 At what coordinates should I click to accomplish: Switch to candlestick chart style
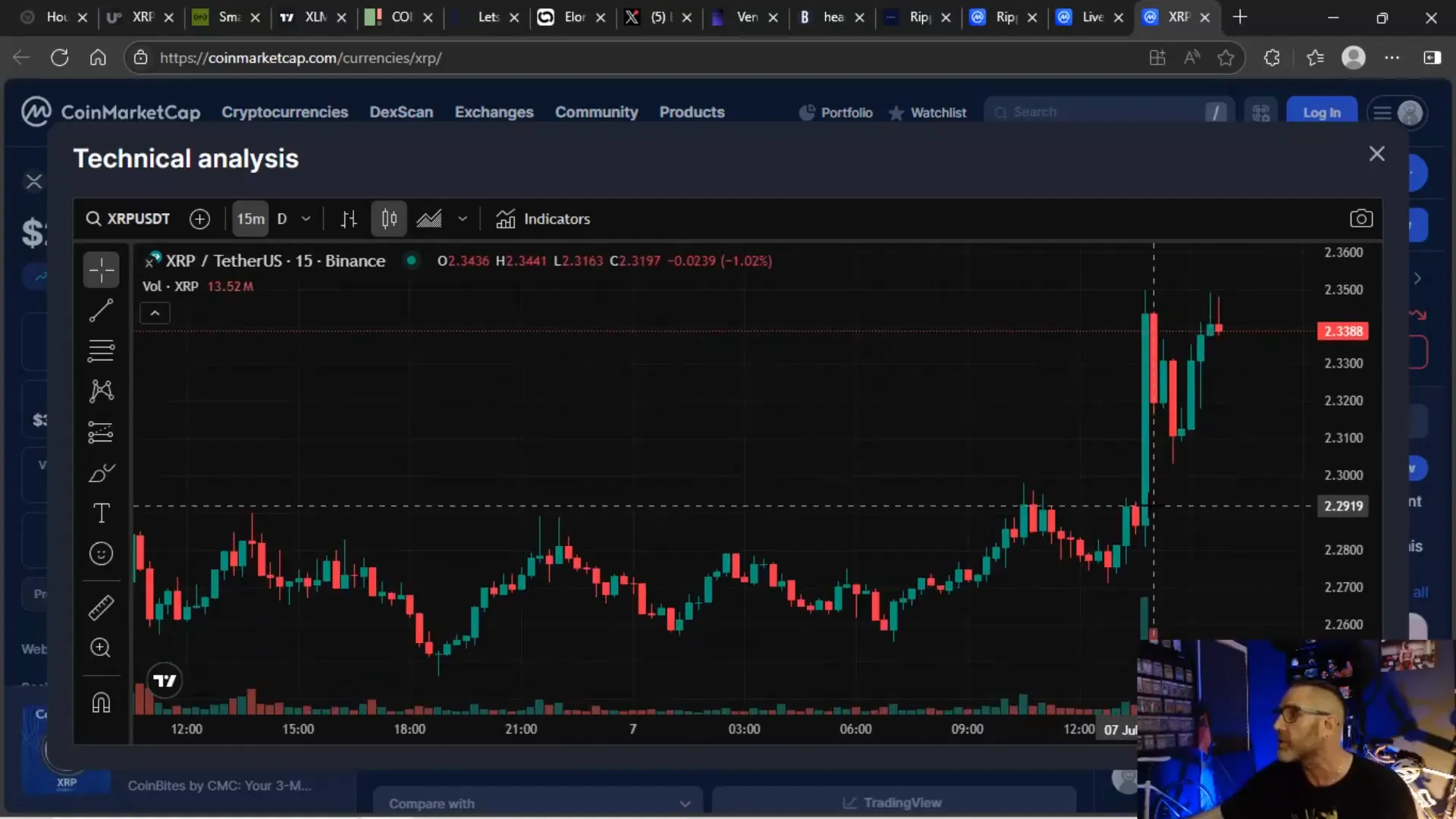[389, 219]
